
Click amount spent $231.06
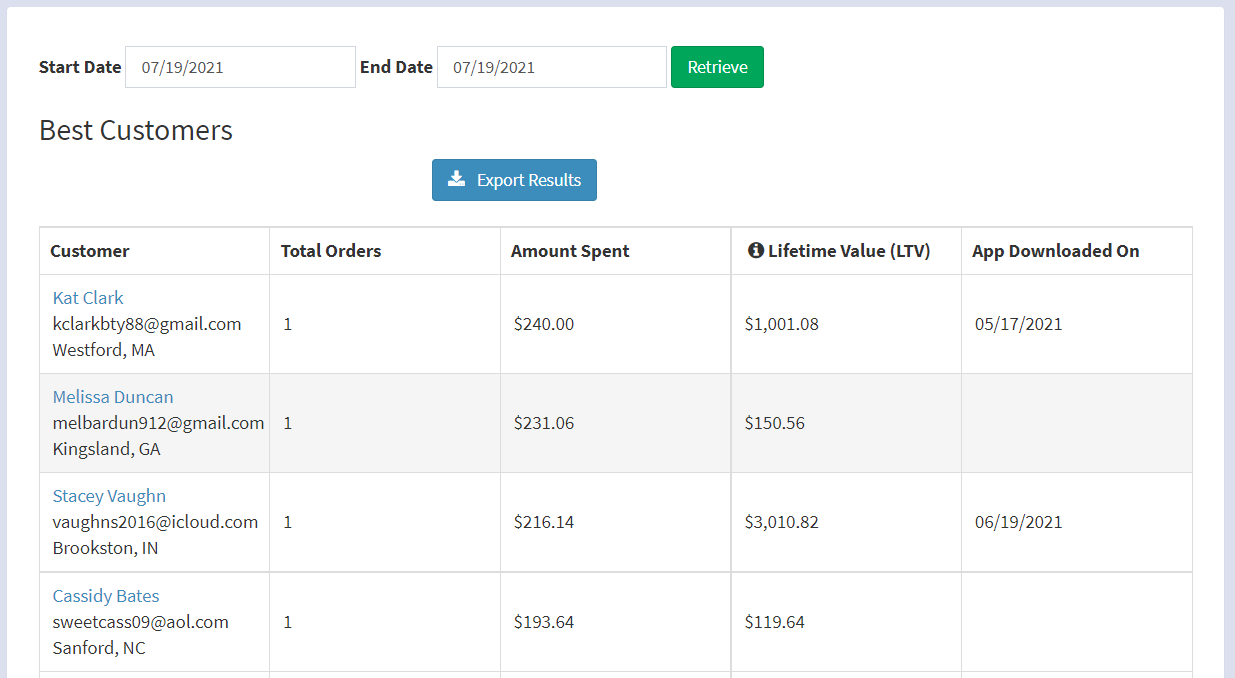(x=544, y=423)
